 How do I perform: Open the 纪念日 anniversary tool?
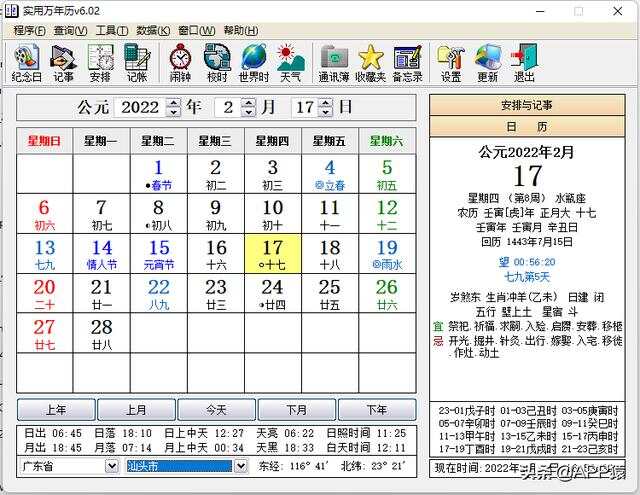pyautogui.click(x=27, y=63)
